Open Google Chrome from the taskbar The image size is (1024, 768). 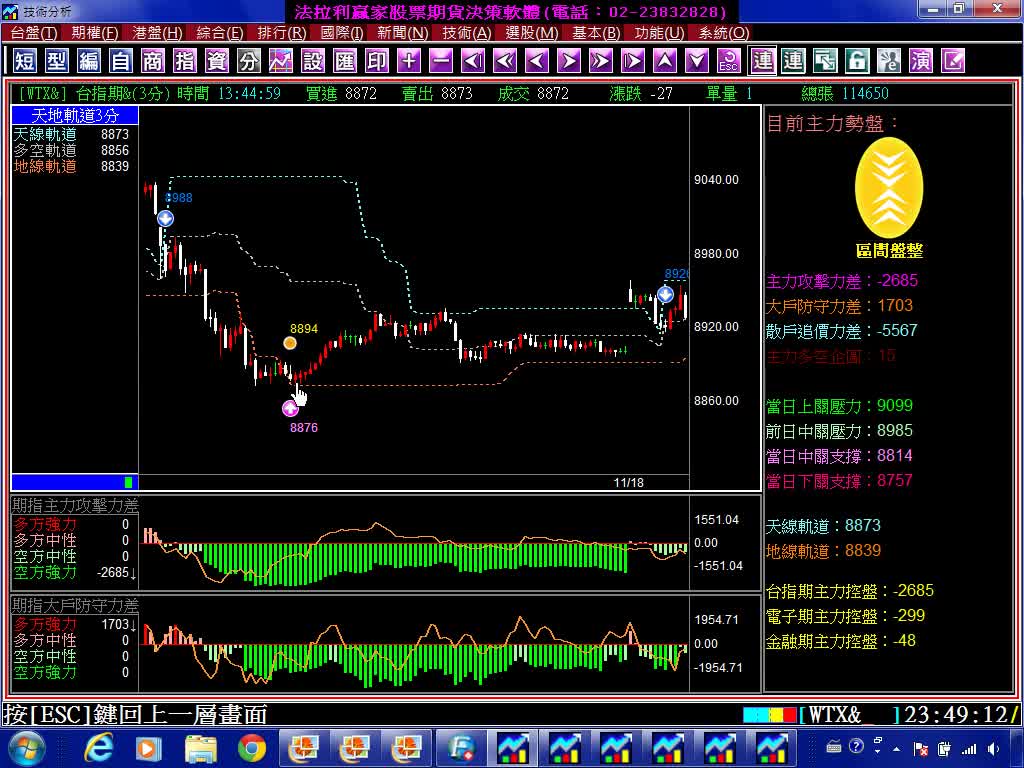click(252, 747)
